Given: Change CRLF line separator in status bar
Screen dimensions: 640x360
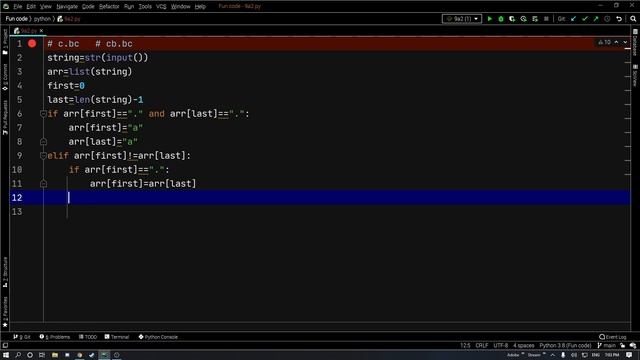Looking at the screenshot, I should coord(482,346).
